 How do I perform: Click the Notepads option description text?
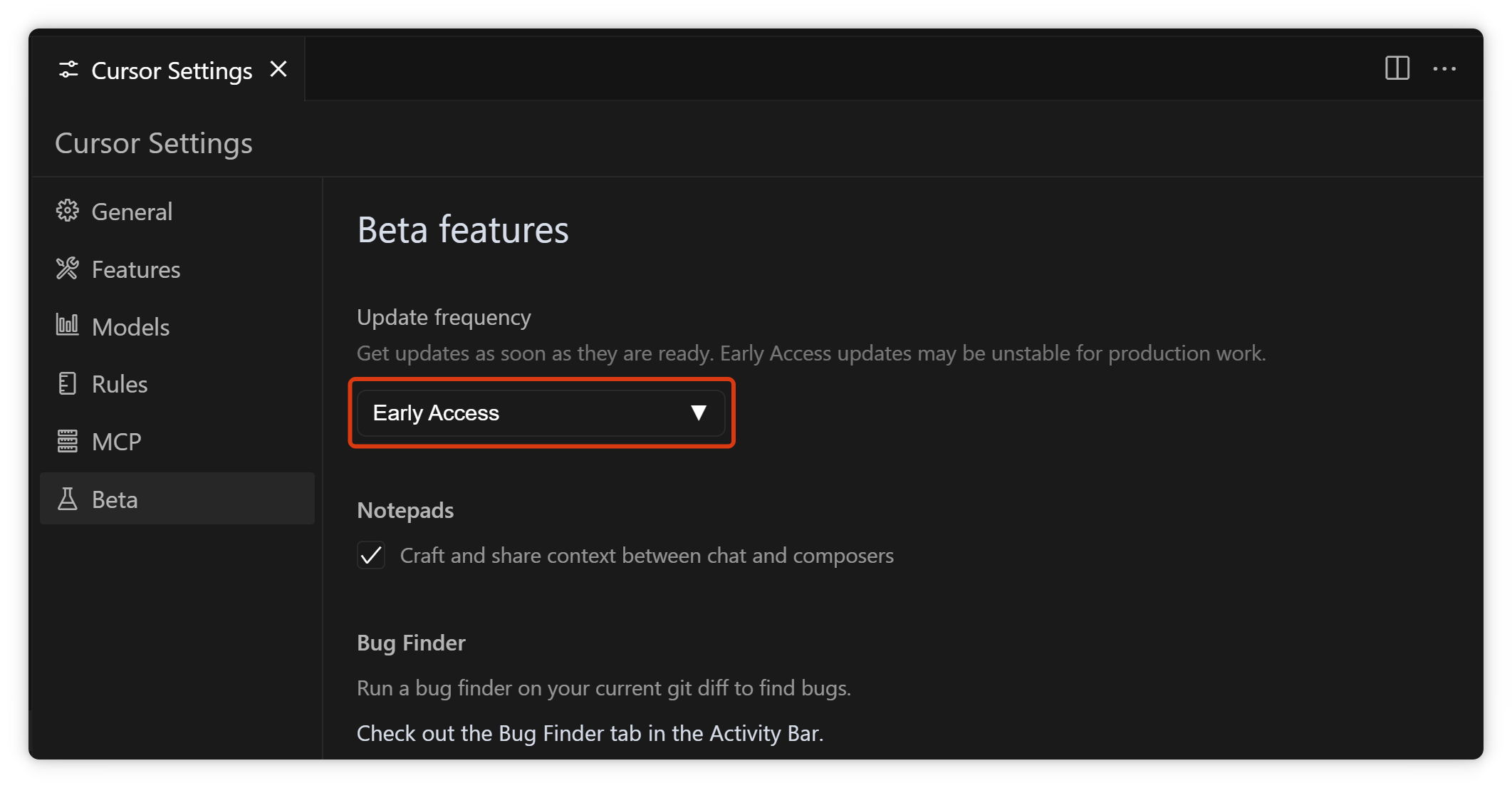(647, 556)
